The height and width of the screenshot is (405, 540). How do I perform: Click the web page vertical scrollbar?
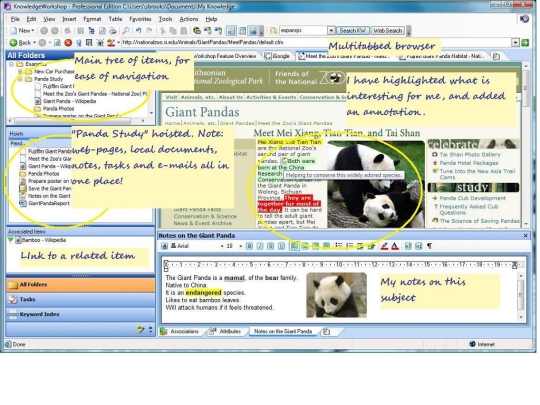526,145
